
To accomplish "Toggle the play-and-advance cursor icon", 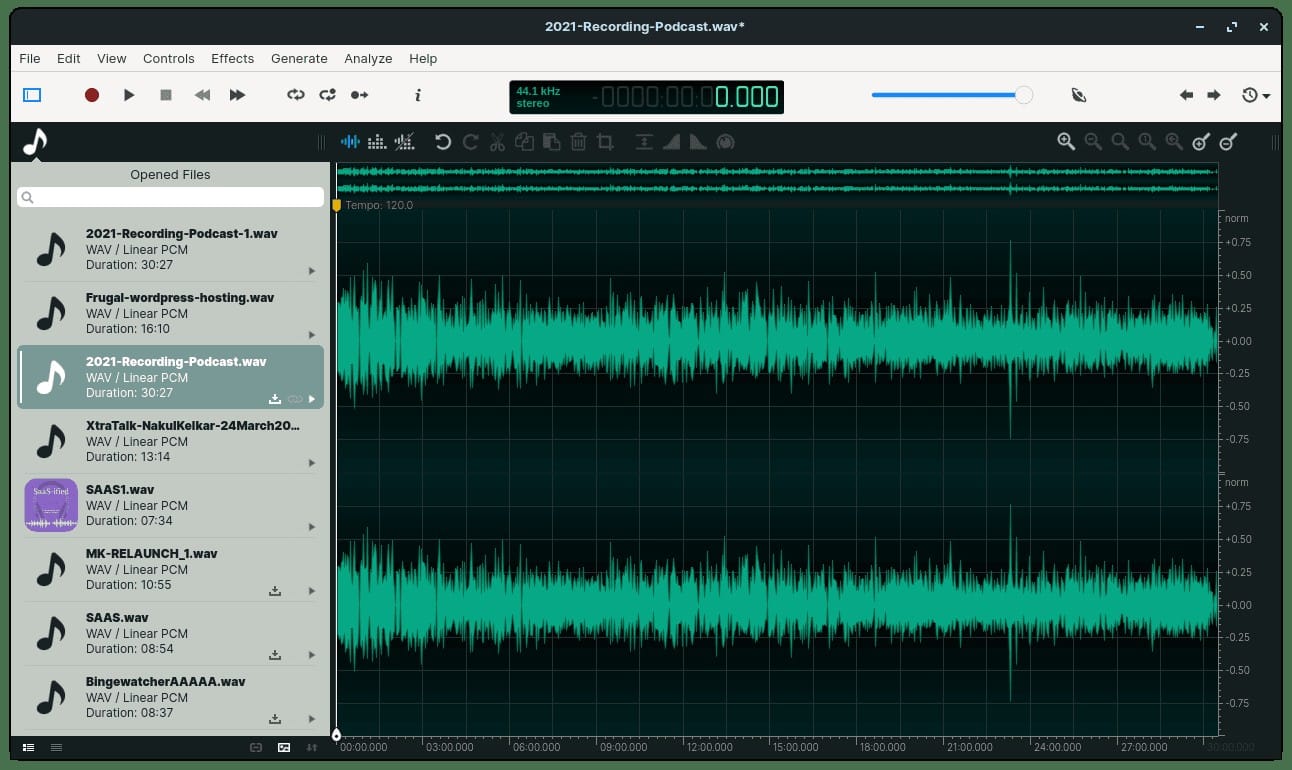I will (359, 95).
